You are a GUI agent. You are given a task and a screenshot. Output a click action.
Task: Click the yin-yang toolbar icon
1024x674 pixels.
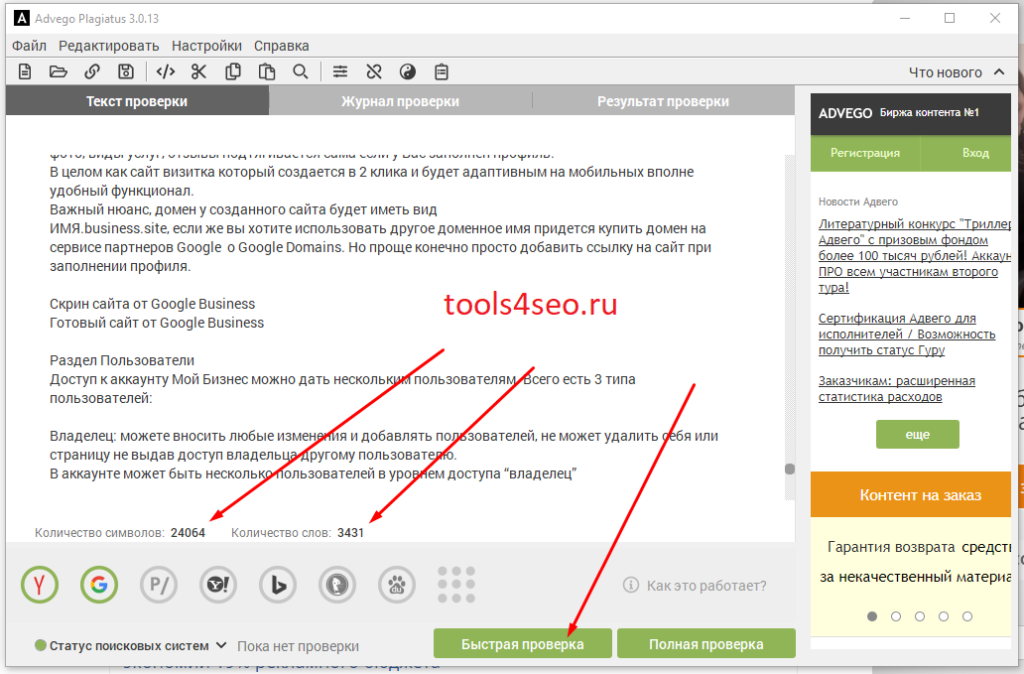click(x=408, y=72)
